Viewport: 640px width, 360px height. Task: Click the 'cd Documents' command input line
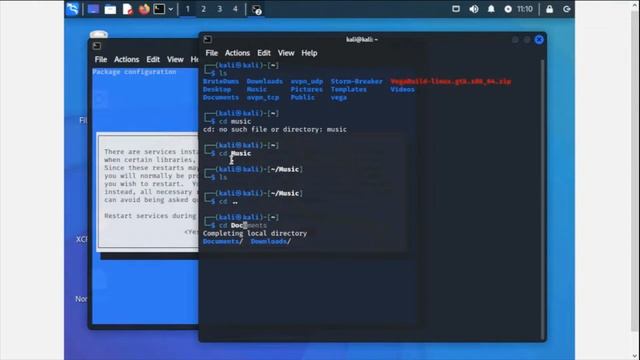click(243, 225)
